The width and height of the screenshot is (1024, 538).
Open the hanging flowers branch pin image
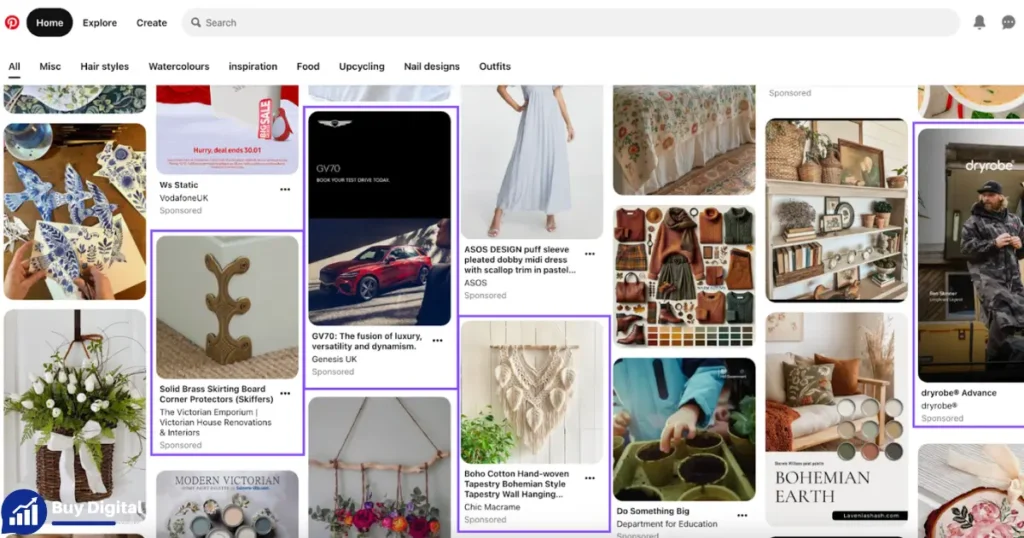tap(379, 467)
